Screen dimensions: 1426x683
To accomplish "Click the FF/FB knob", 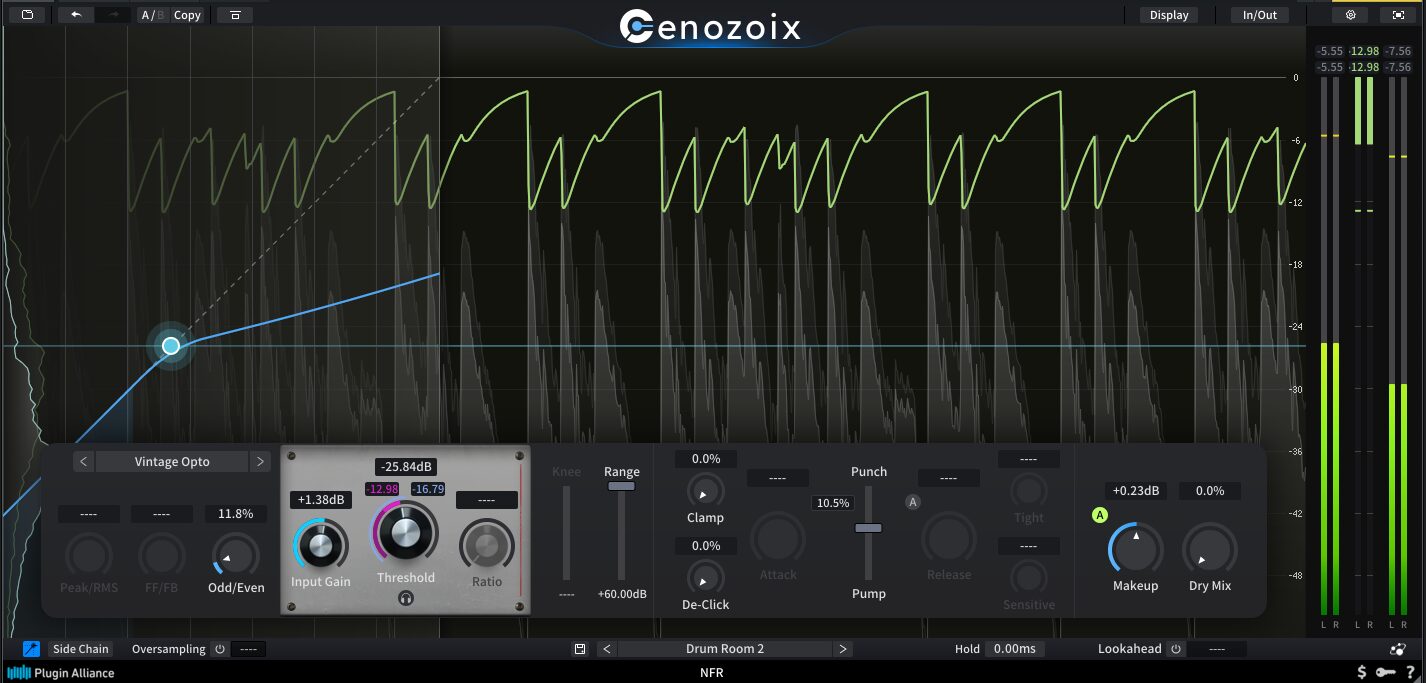I will [x=162, y=555].
